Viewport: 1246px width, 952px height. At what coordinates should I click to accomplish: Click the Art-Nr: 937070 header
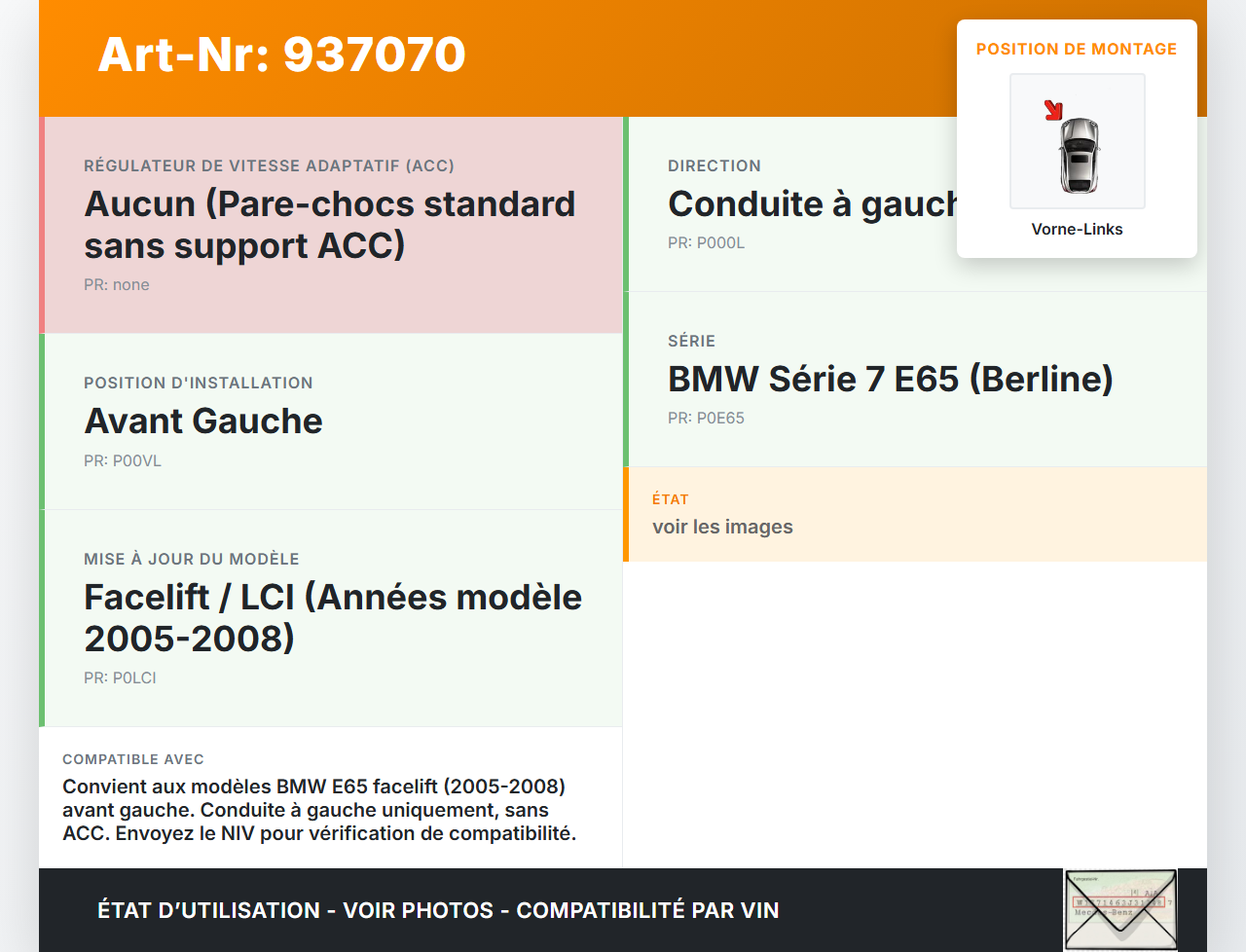point(281,55)
